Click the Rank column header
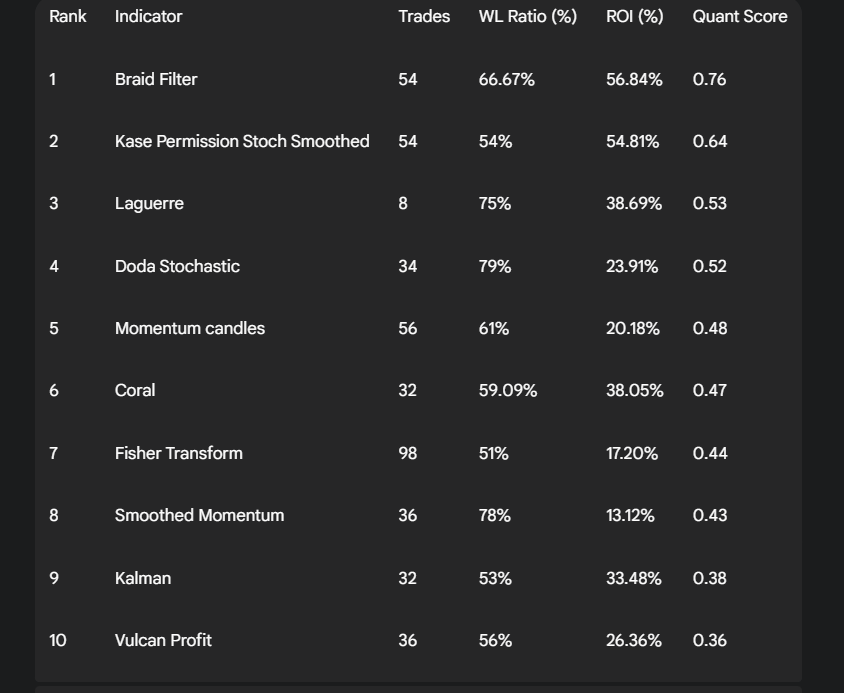 pyautogui.click(x=68, y=16)
